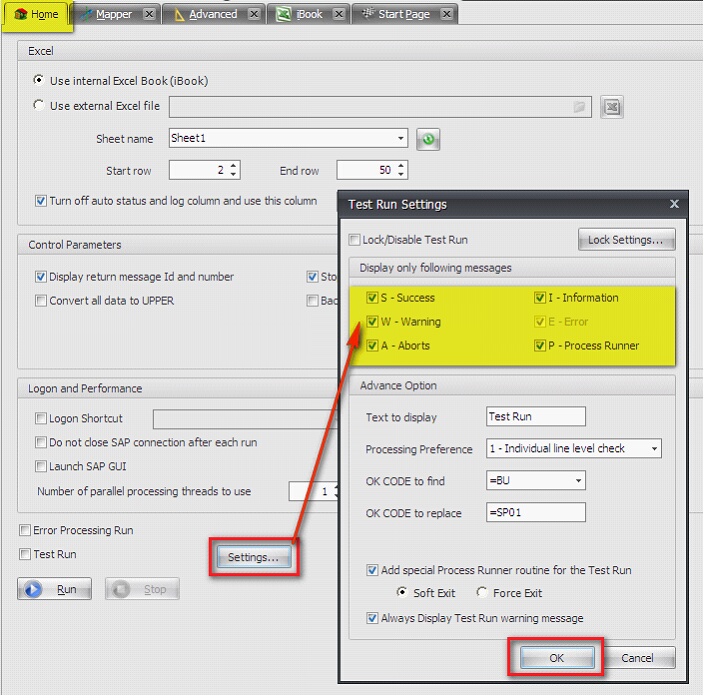Close the Test Run Settings dialog

[674, 204]
